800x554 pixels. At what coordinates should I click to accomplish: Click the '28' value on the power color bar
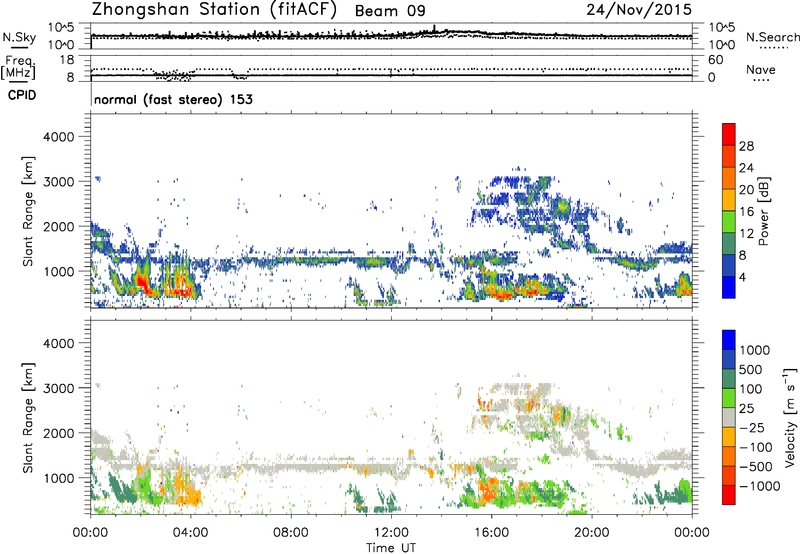746,146
